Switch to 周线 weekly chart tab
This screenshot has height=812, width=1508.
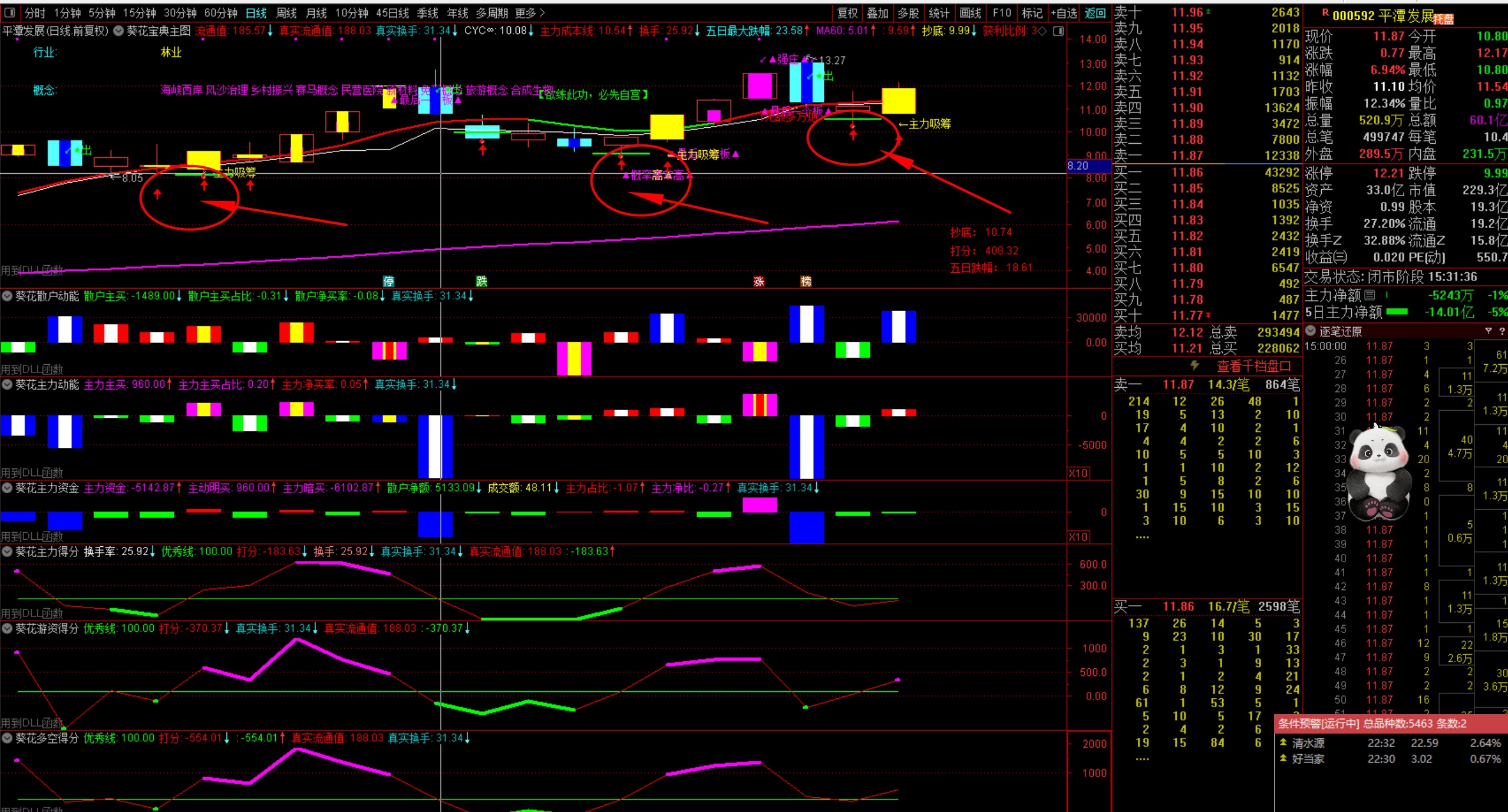(286, 13)
